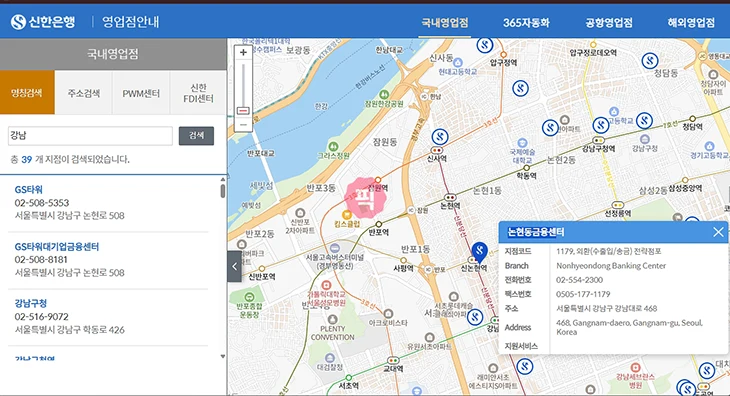Click address 서울특별시 강남구 학동로 426
Screen dimensions: 730x396
click(x=70, y=330)
